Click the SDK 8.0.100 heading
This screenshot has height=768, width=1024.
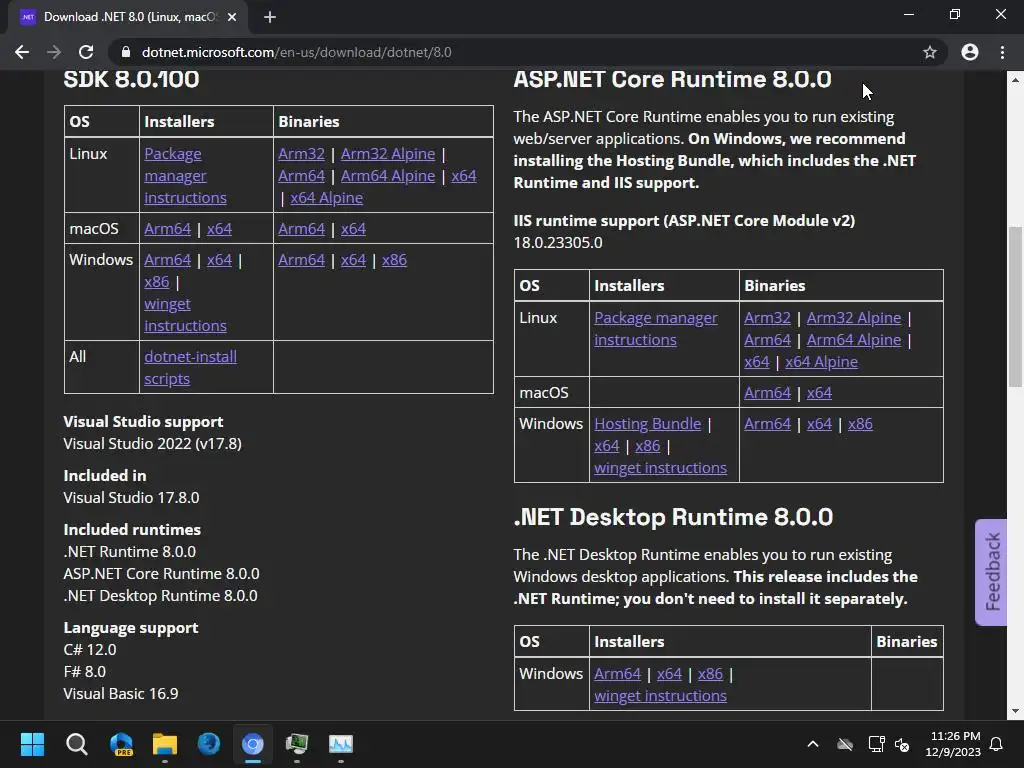click(x=131, y=79)
